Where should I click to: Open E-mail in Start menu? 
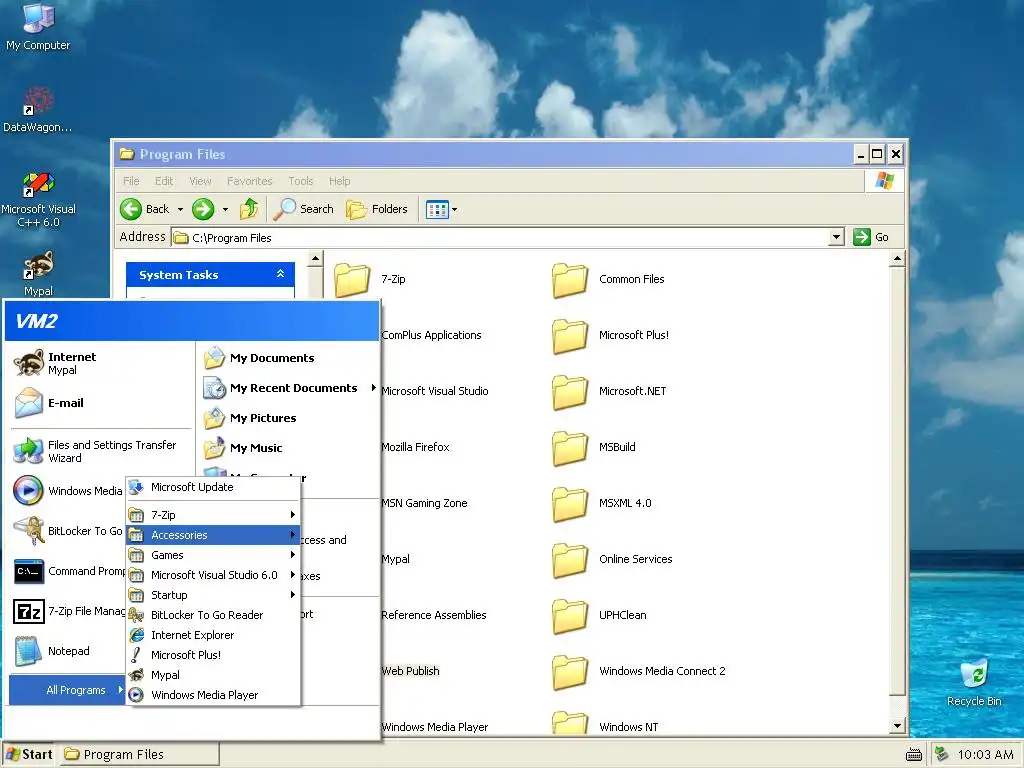click(x=101, y=403)
